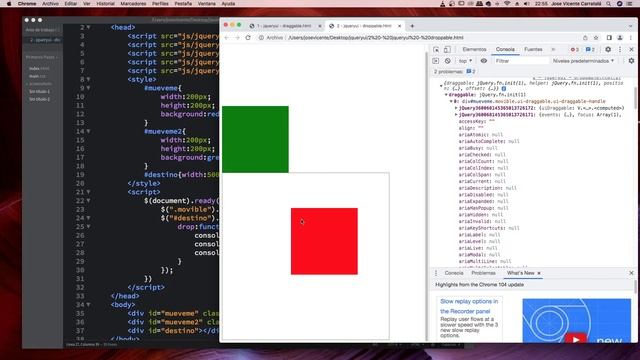Click the site info icon before Archivo

(x=261, y=38)
